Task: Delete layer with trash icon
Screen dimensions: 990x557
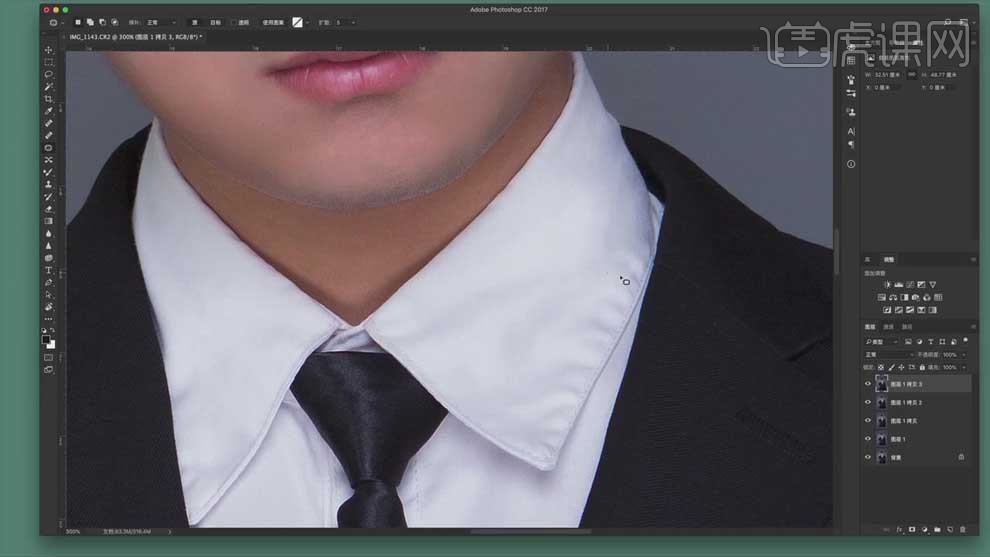Action: tap(962, 530)
